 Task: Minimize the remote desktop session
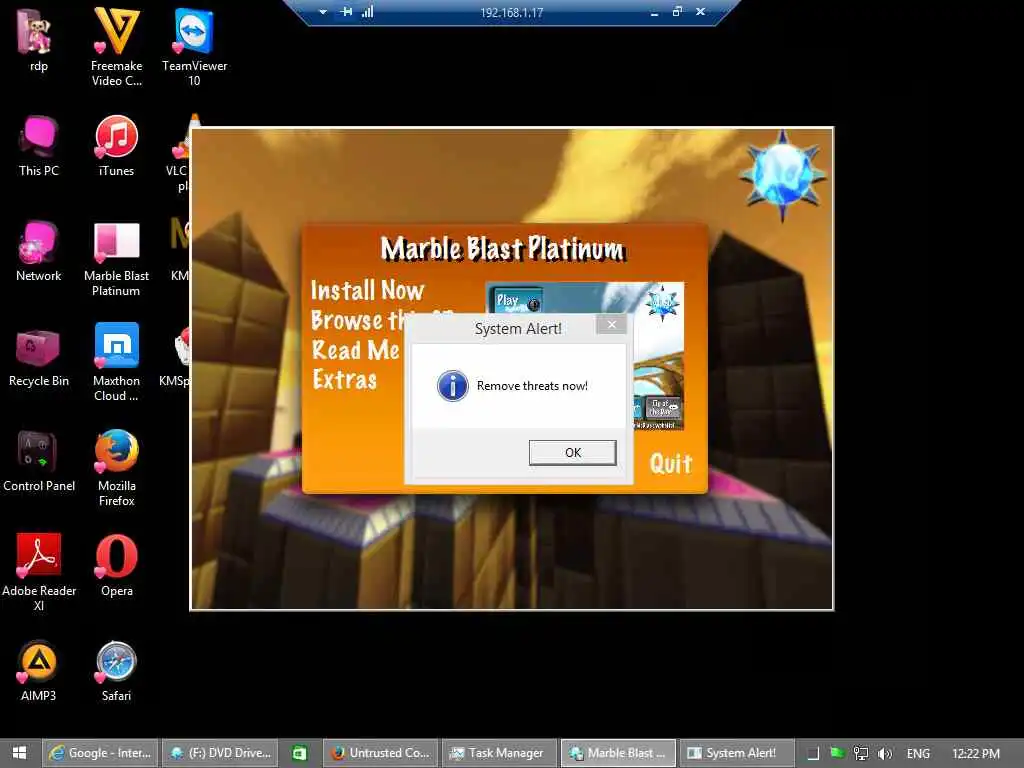(x=654, y=12)
